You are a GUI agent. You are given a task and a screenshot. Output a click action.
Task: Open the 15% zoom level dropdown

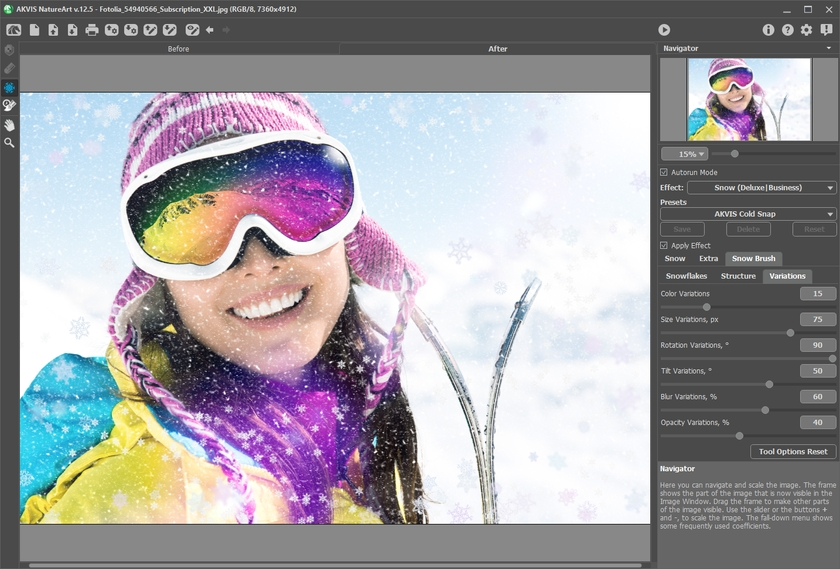684,154
